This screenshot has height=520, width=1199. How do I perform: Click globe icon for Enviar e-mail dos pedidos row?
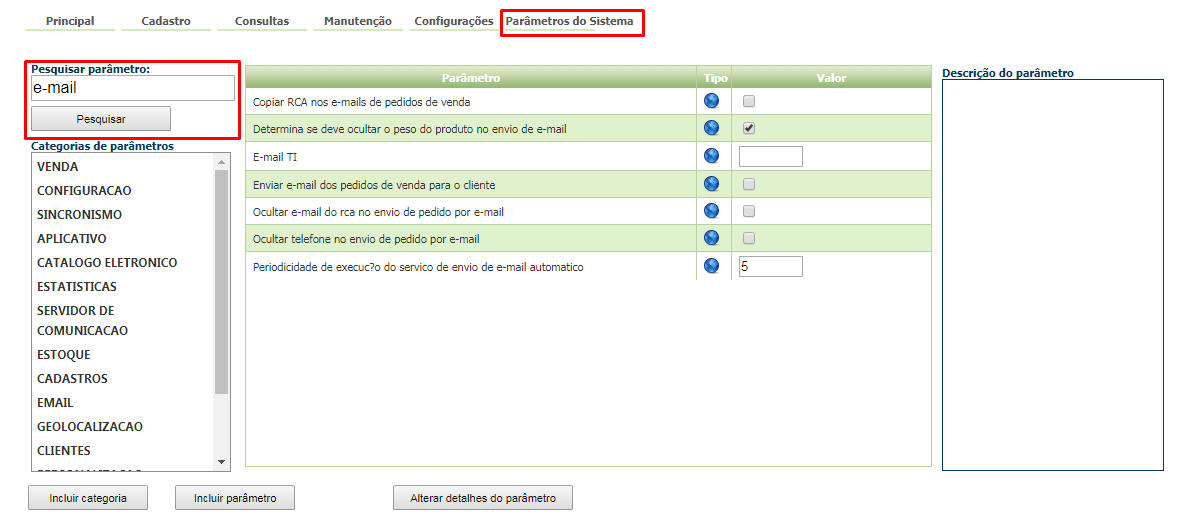point(711,184)
